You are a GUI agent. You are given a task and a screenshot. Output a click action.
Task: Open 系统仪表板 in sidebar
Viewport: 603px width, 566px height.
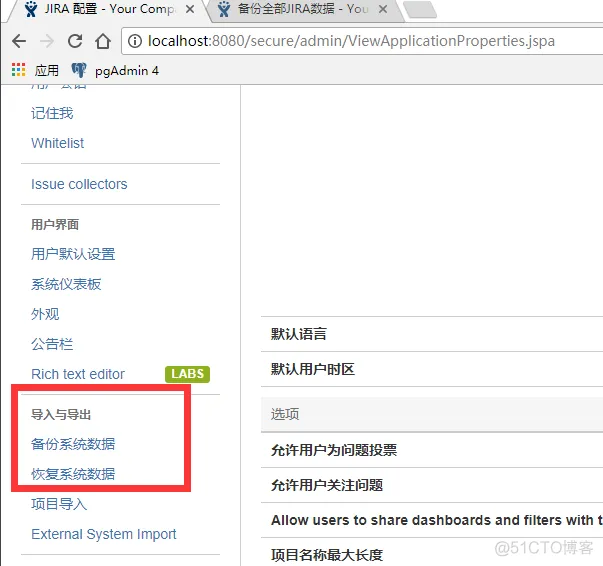coord(66,284)
